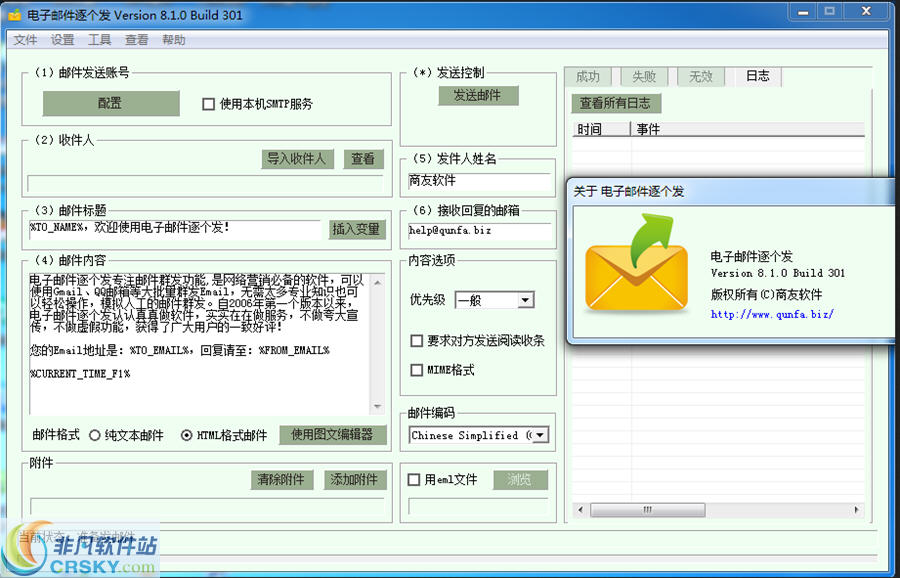900x578 pixels.
Task: Click the Version 8.1.0 Build 301 text in About
Action: pos(778,273)
